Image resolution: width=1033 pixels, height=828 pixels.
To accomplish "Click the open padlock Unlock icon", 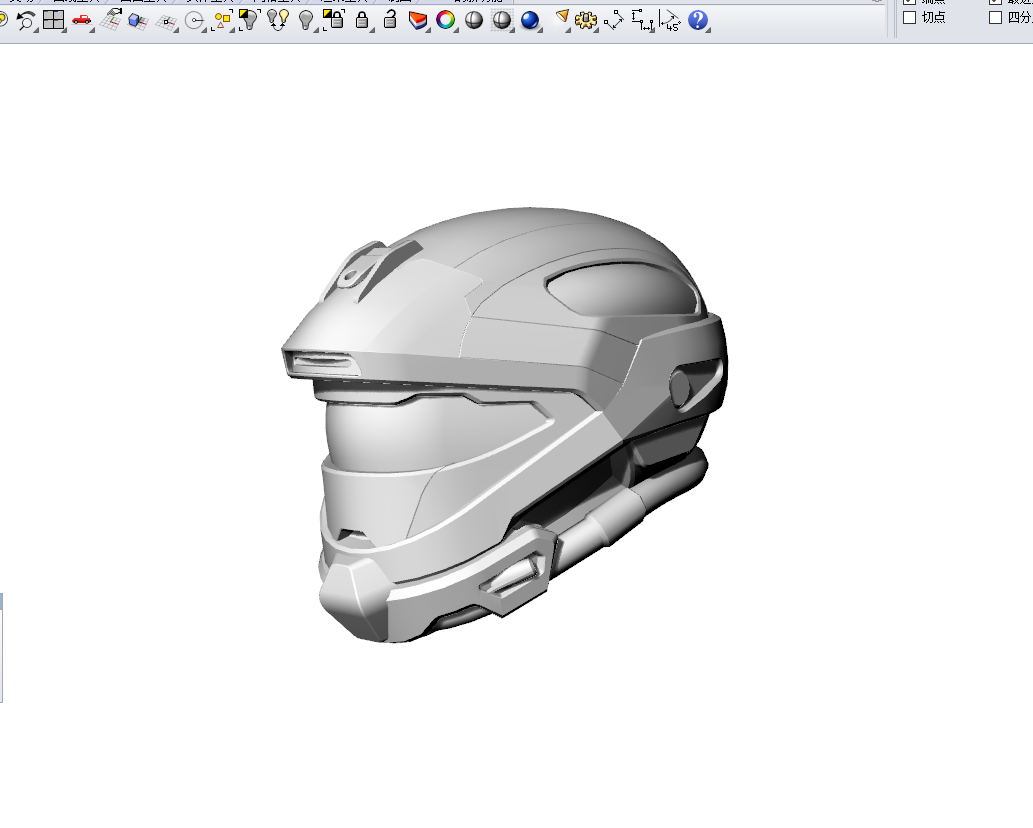I will click(x=390, y=20).
